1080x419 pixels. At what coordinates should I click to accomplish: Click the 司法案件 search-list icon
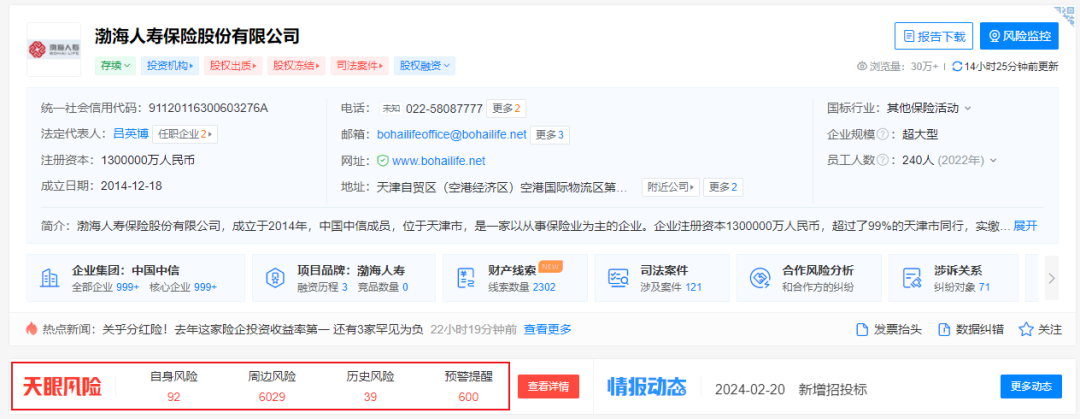coord(618,278)
